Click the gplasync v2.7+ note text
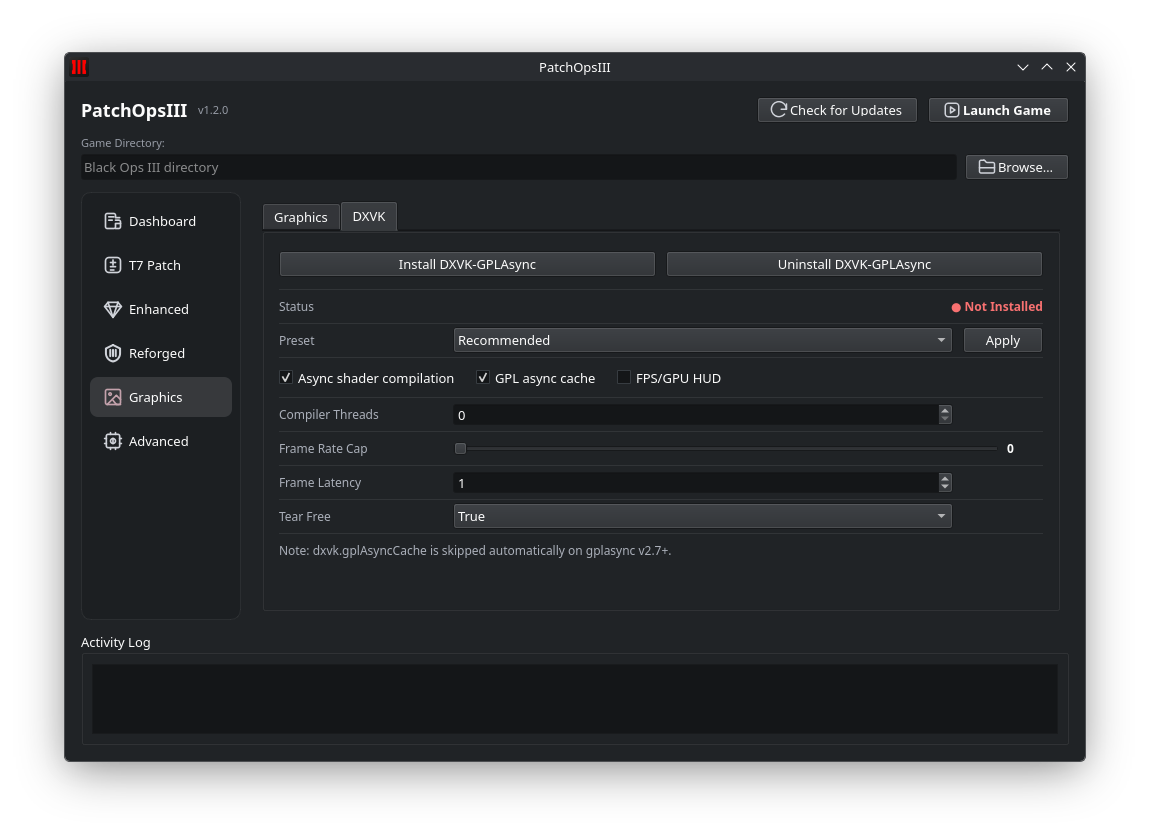 475,551
